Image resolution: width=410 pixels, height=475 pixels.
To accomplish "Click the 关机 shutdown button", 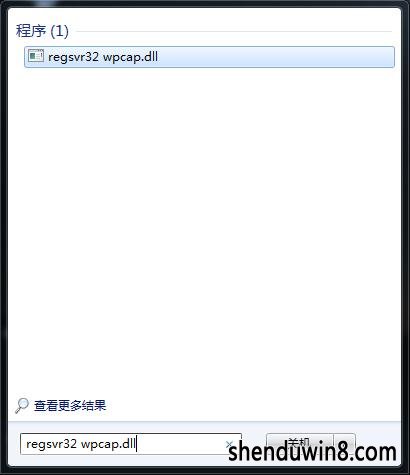I will pyautogui.click(x=299, y=442).
